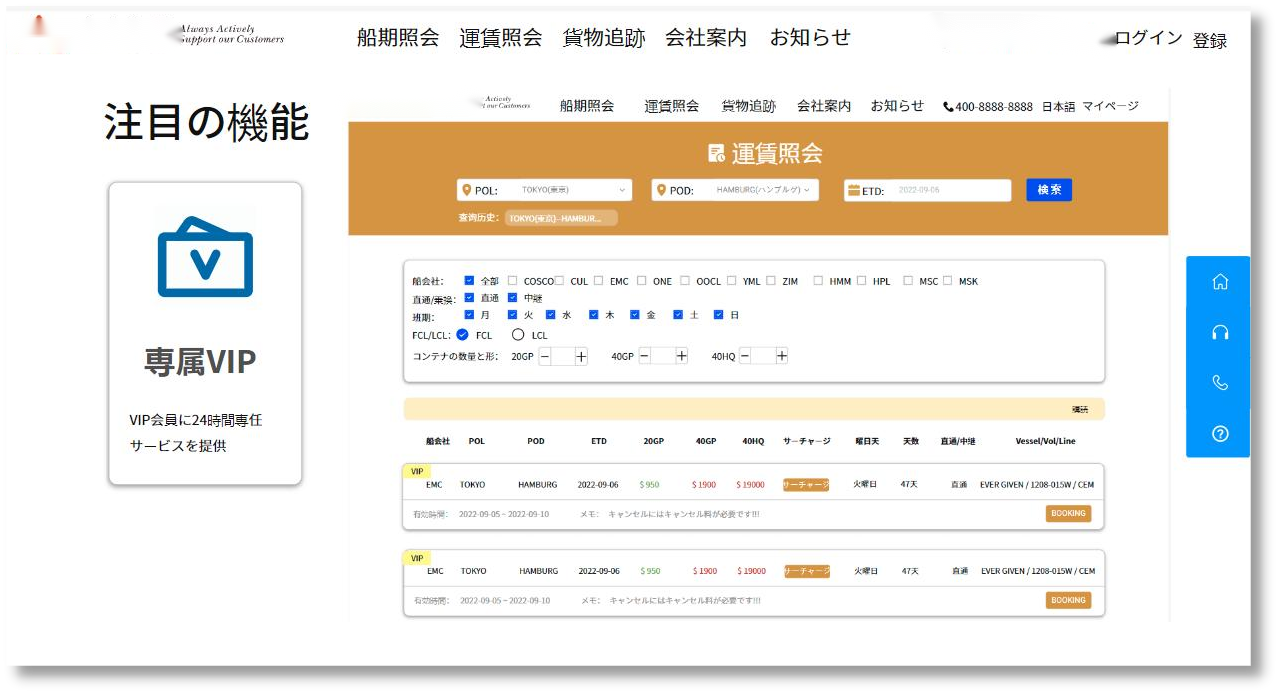
Task: Select the LCL radio button
Action: coord(518,335)
